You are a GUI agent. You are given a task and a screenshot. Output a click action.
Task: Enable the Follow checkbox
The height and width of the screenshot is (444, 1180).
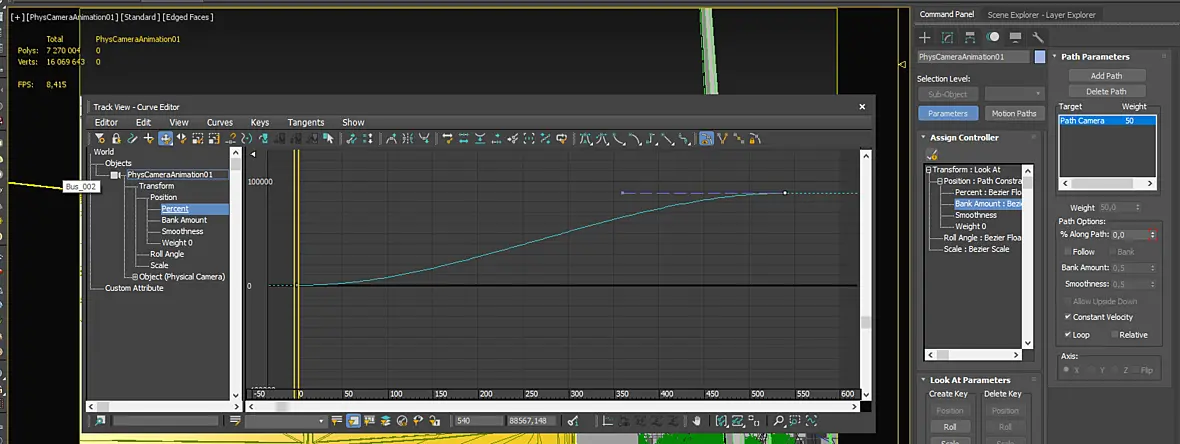(1069, 251)
